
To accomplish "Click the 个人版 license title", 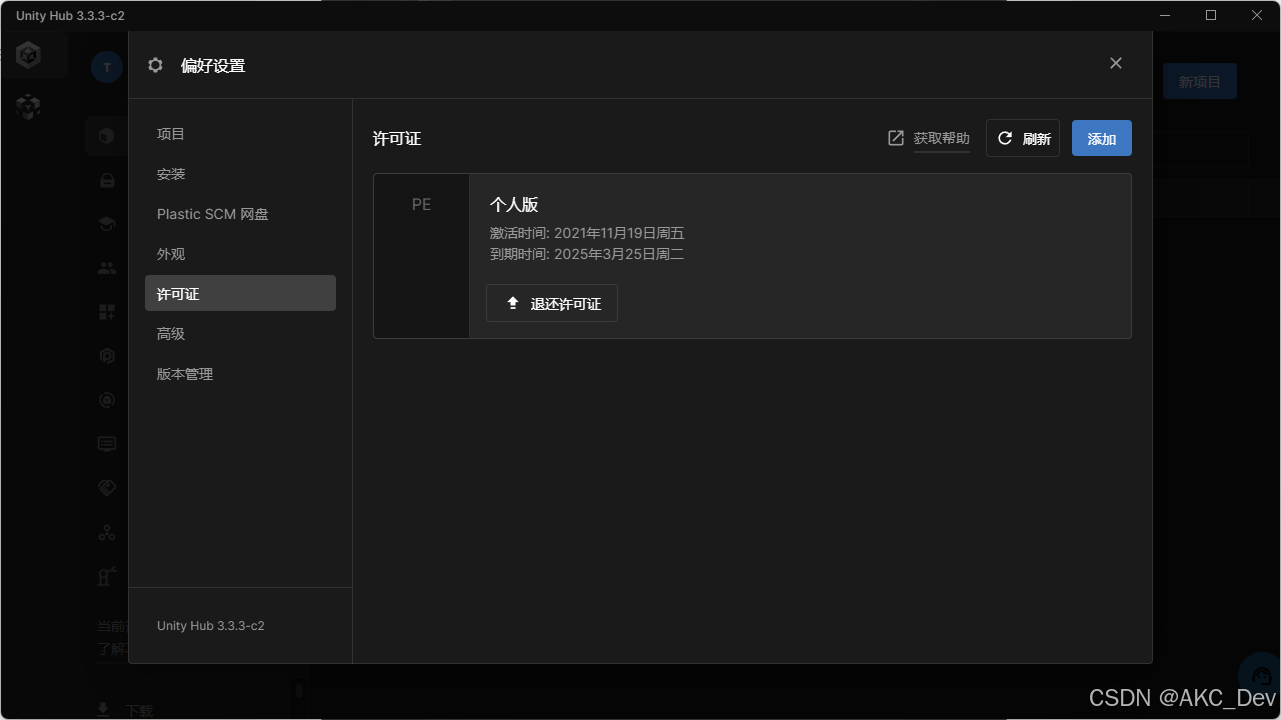I will [514, 205].
